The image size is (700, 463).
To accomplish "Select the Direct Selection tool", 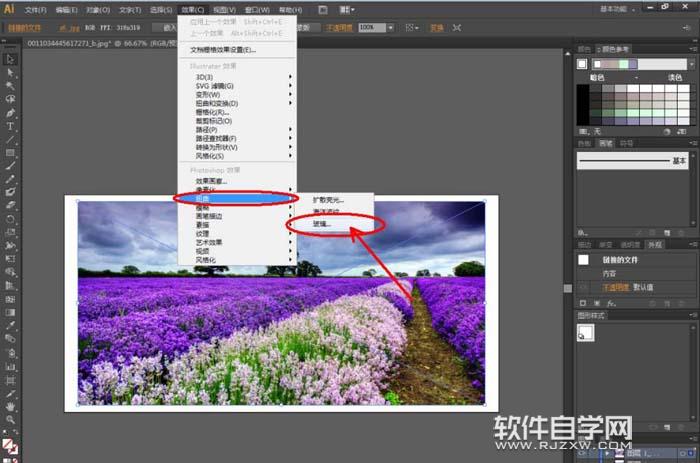I will [10, 73].
